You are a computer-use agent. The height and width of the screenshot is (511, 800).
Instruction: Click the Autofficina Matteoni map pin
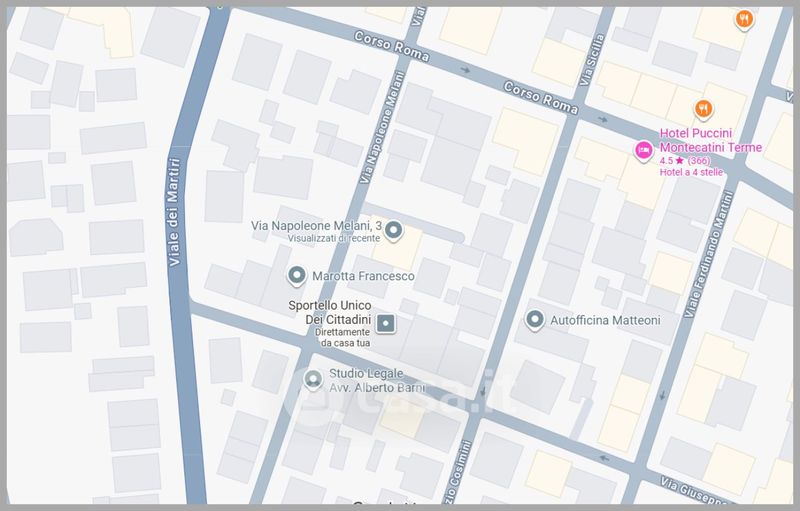535,319
